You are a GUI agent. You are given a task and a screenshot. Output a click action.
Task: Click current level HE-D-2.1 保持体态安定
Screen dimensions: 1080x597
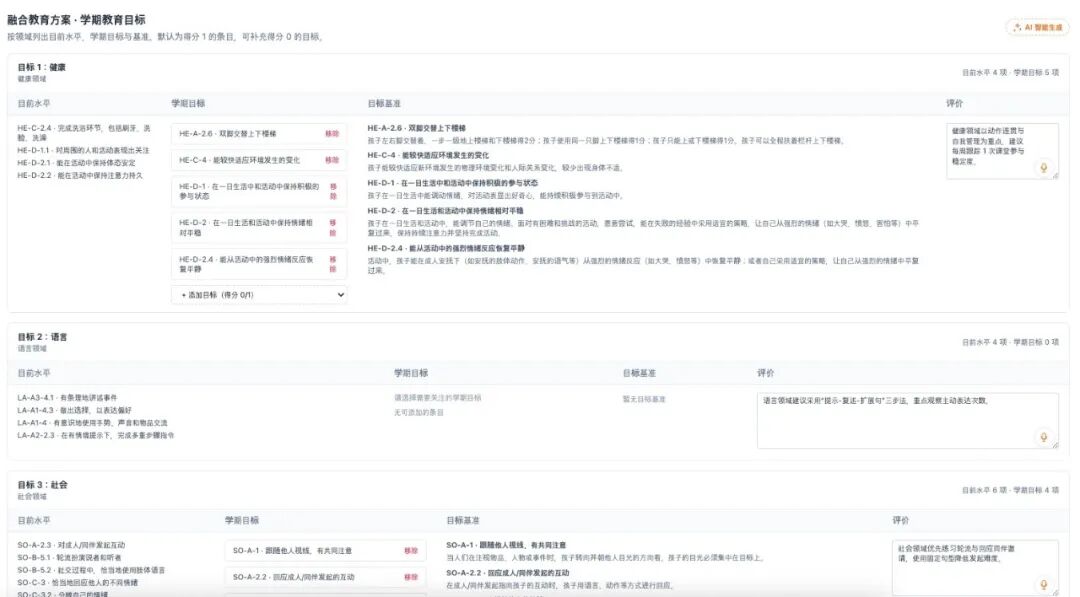tap(76, 163)
